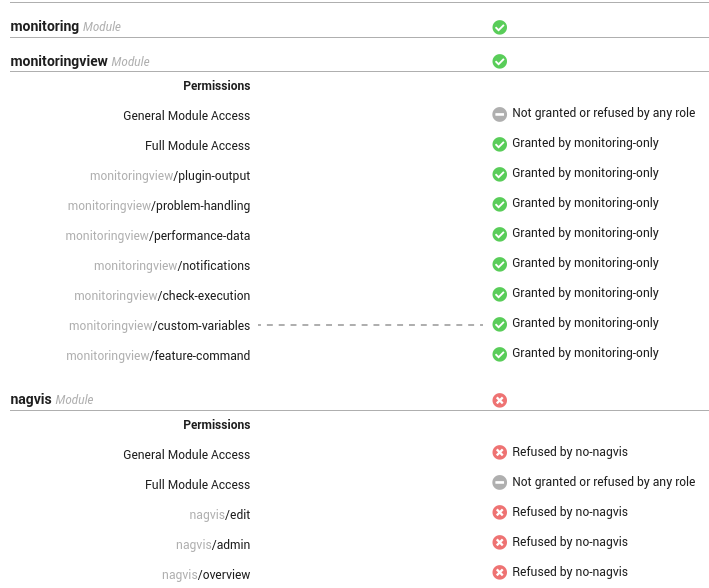The height and width of the screenshot is (588, 709).
Task: Click 'Refused by no-nagvis' next to nagvis/admin
Action: click(x=570, y=541)
